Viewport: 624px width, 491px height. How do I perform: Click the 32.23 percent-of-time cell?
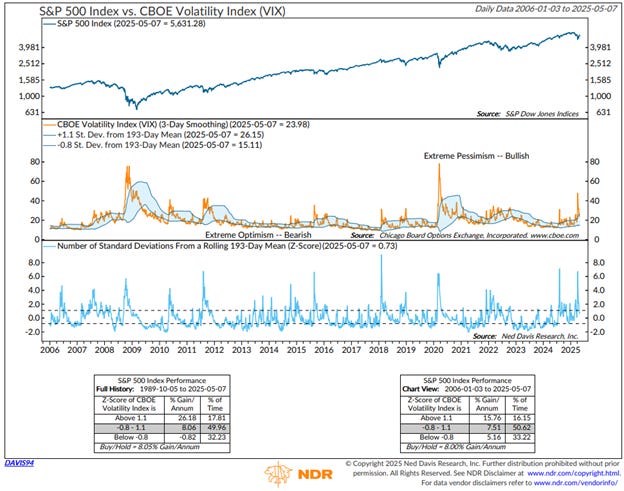pos(217,437)
